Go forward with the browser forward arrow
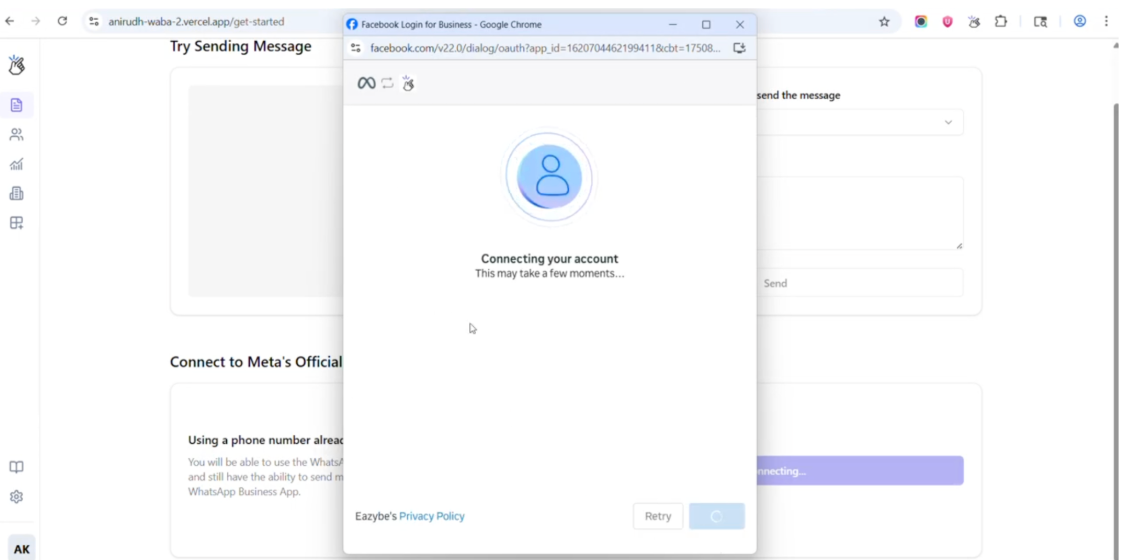This screenshot has height=560, width=1124. pos(36,22)
